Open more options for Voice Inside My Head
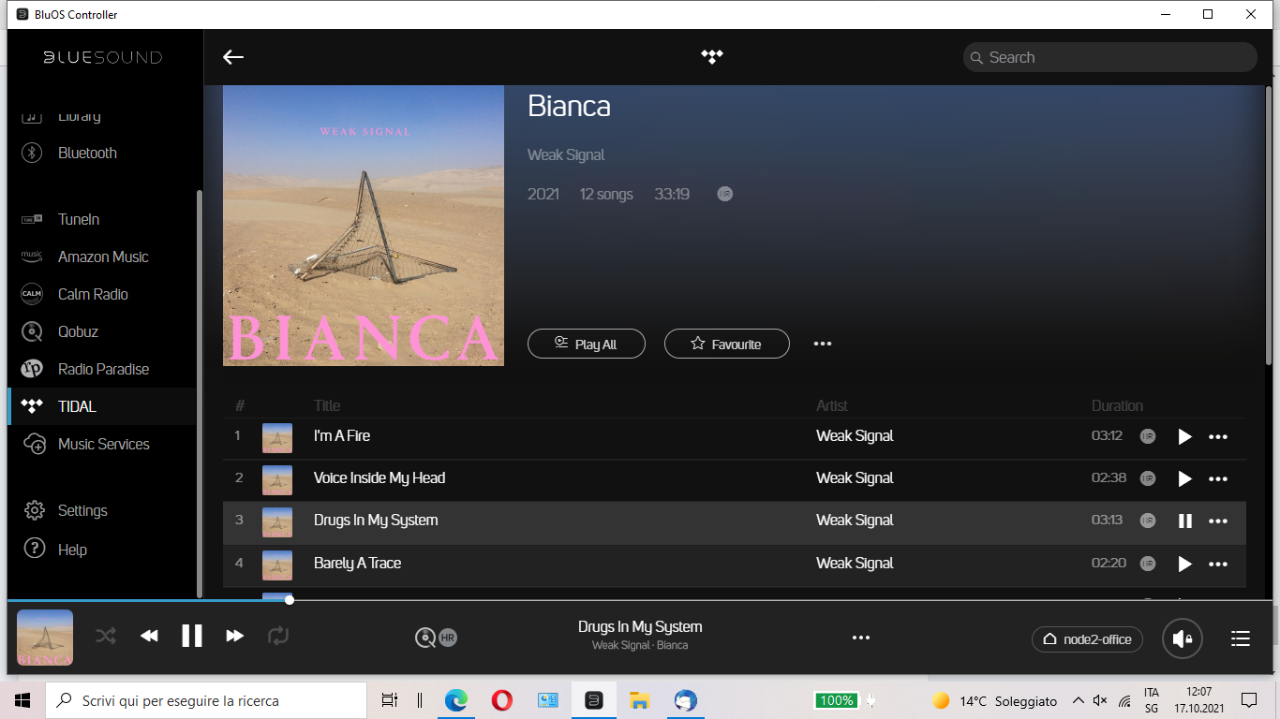Screen dimensions: 1280x719 click(1218, 479)
